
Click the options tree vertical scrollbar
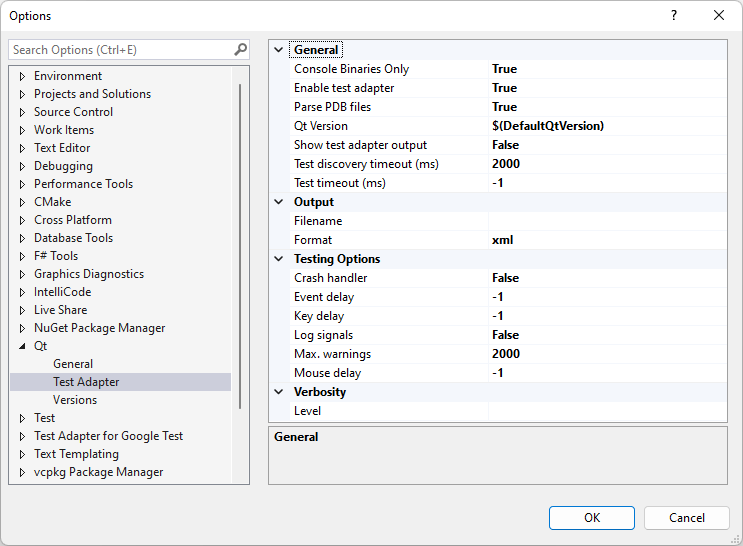pyautogui.click(x=240, y=246)
